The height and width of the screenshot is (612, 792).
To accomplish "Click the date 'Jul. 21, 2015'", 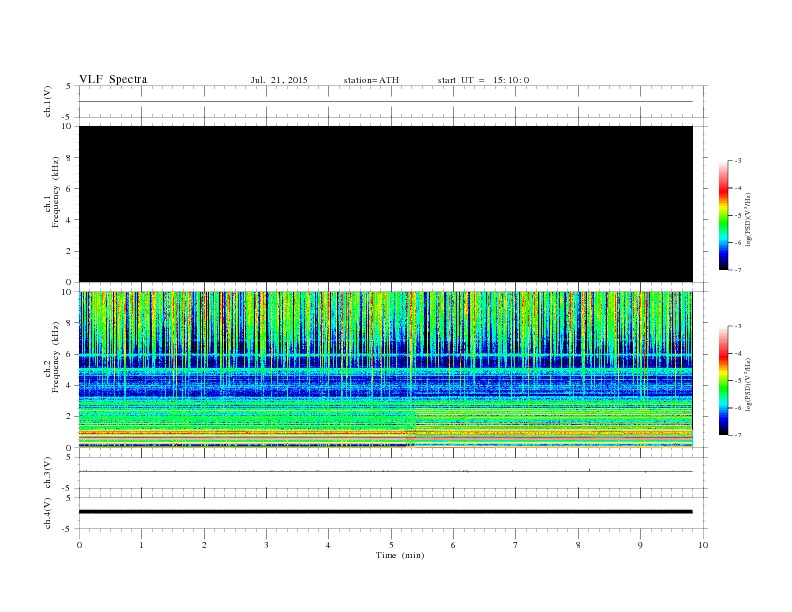I will coord(279,80).
